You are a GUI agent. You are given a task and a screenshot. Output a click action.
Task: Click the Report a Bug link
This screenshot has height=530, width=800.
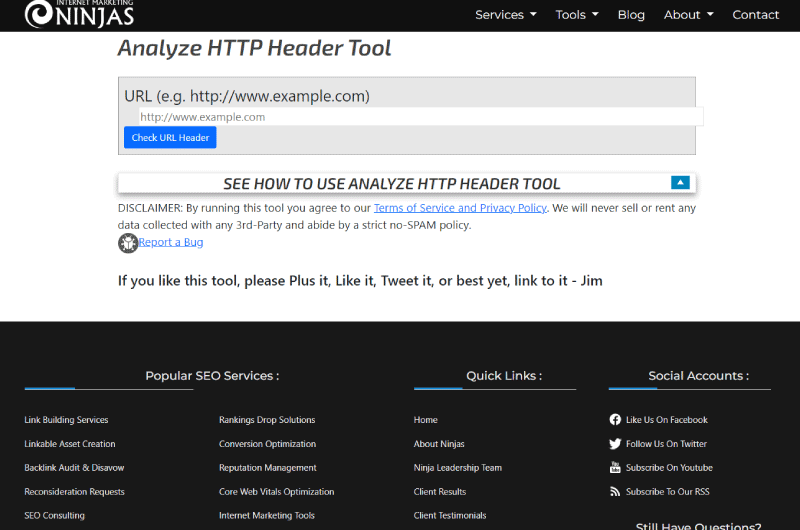tap(171, 242)
